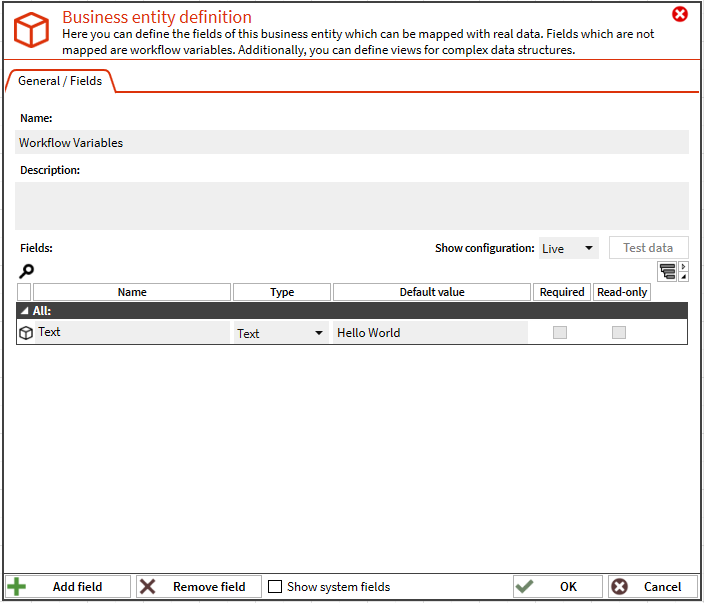Open the Show configuration Live dropdown
The height and width of the screenshot is (603, 704).
click(568, 249)
